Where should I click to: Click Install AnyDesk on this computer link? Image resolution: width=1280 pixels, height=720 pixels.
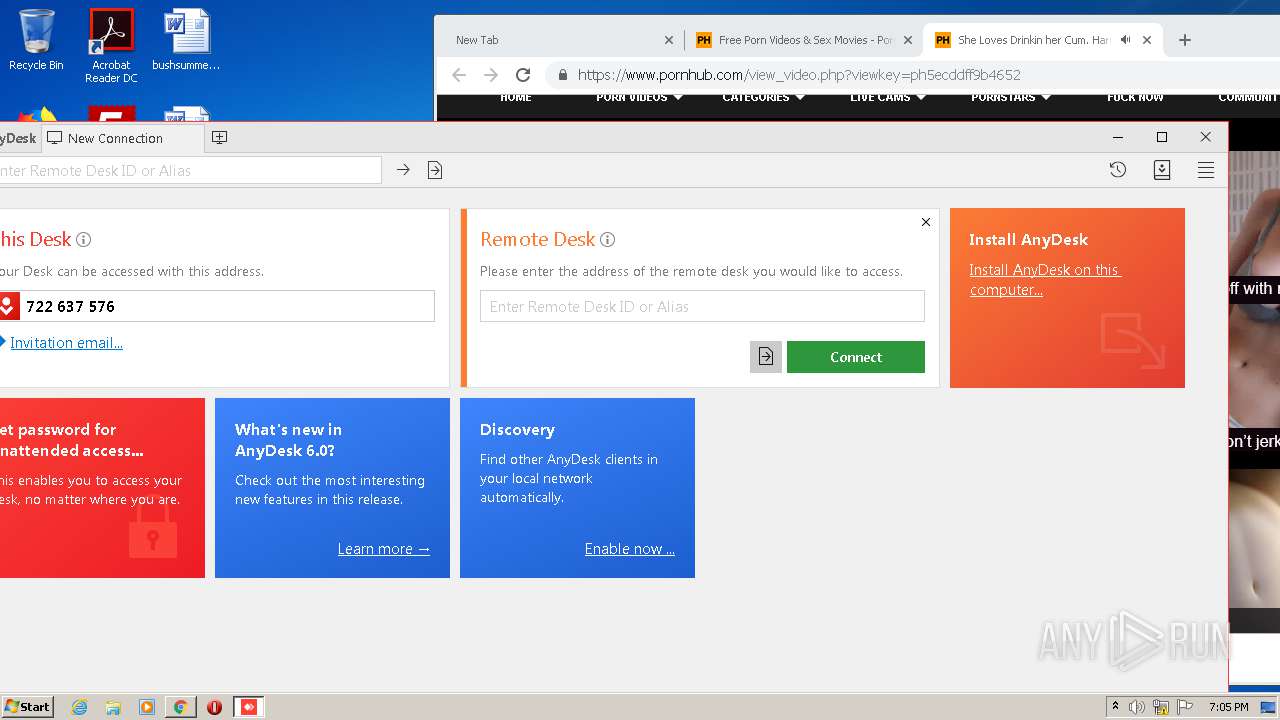coord(1044,280)
